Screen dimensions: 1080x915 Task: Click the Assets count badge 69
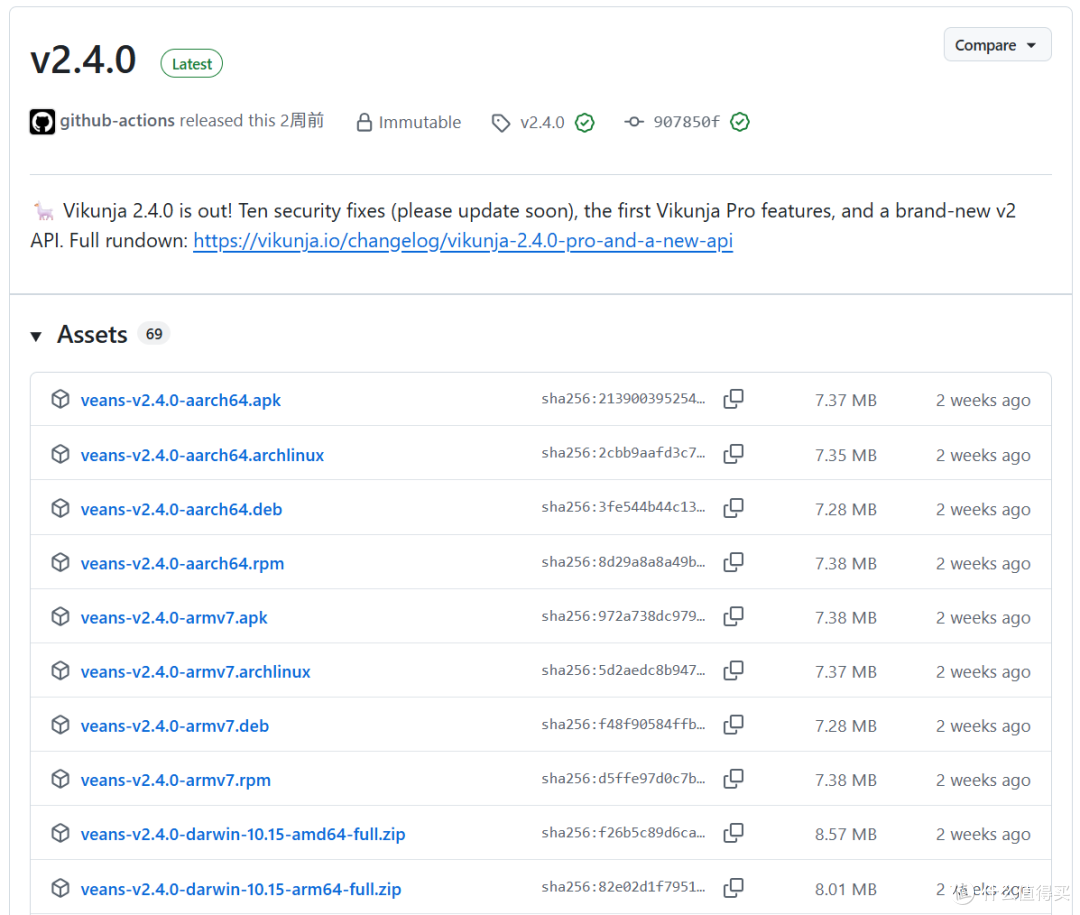click(154, 334)
